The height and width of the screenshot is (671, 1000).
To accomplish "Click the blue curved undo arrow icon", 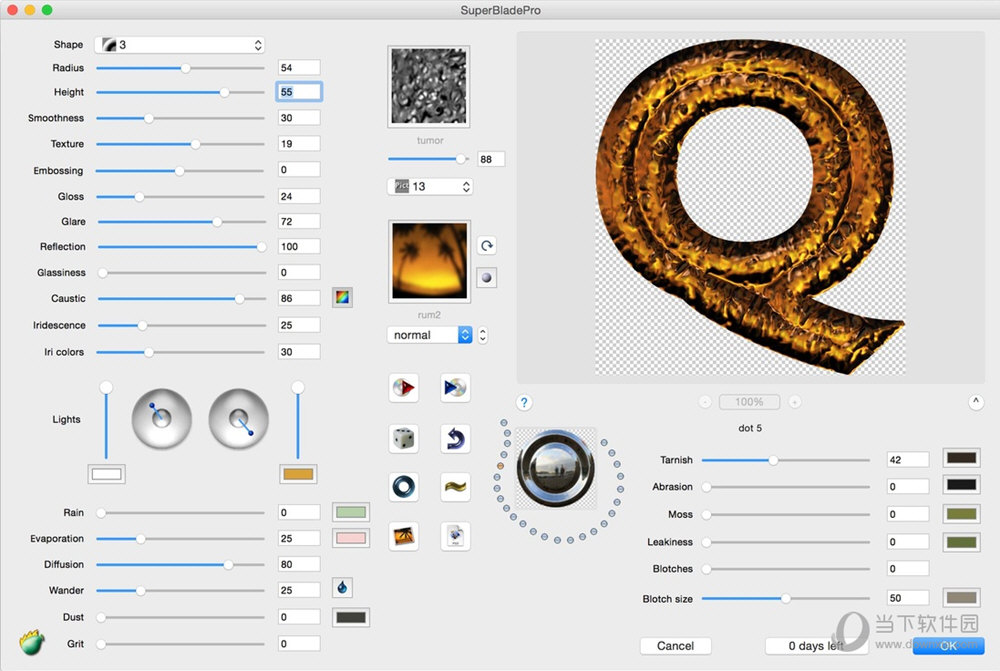I will [x=455, y=438].
